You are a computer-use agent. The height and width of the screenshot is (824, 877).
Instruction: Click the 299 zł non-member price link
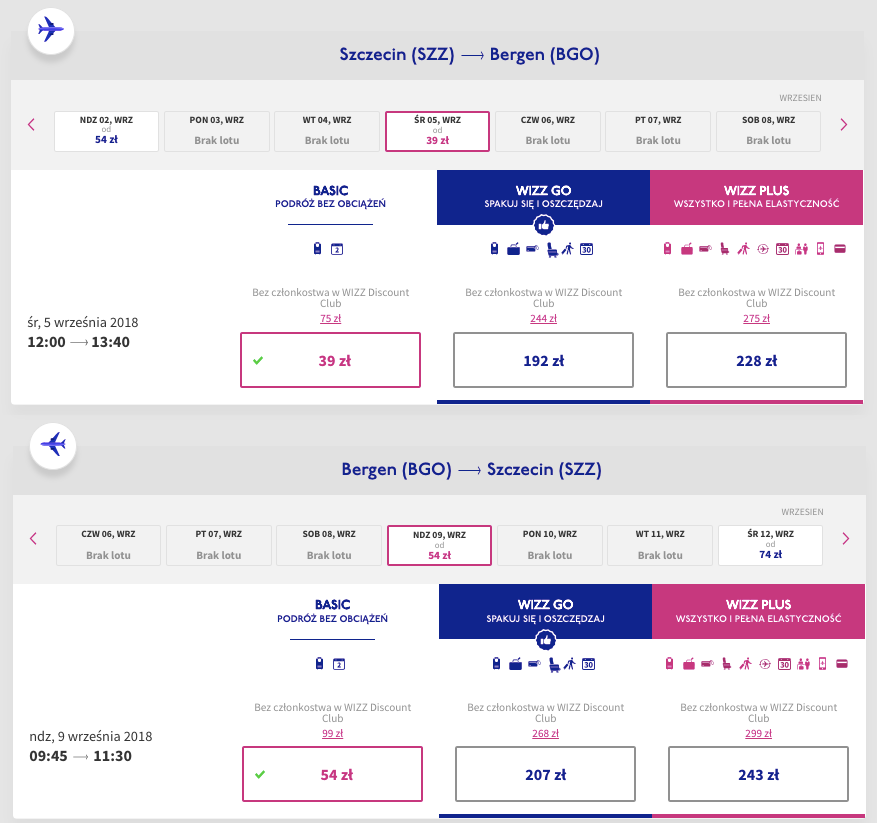click(x=757, y=733)
